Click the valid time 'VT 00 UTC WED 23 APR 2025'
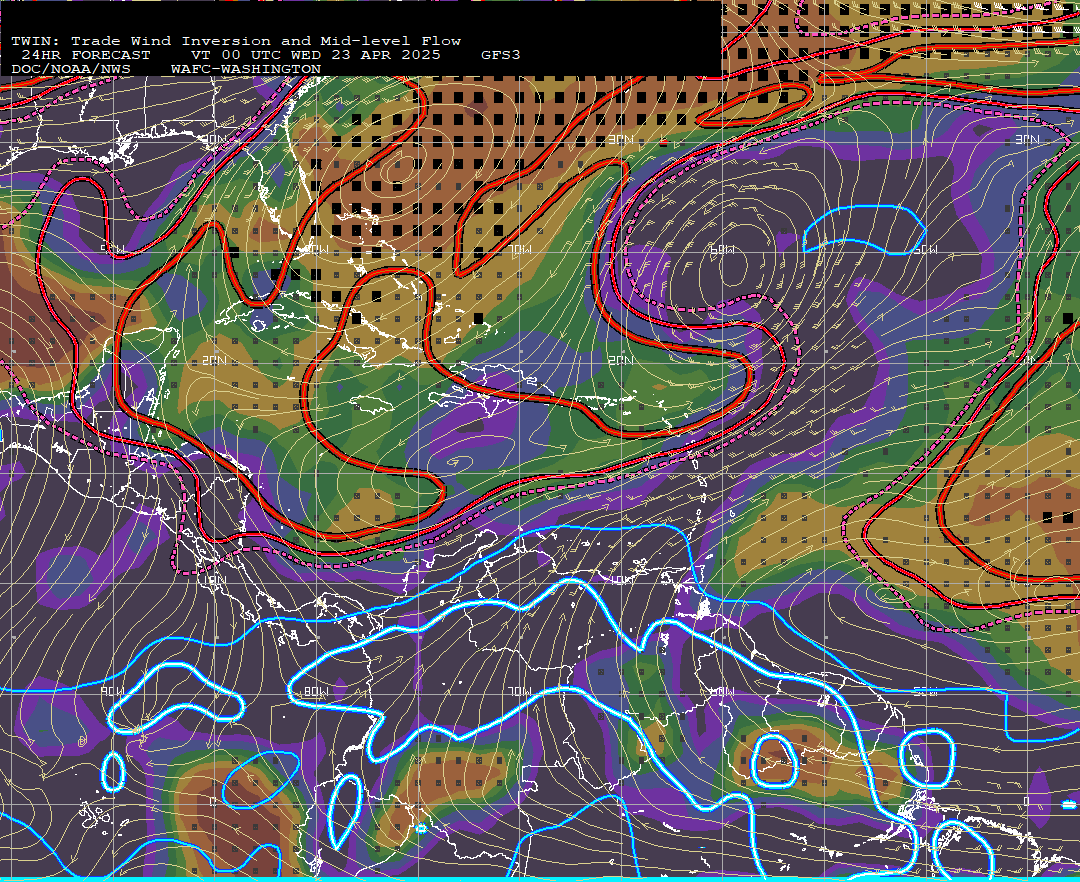 point(315,55)
